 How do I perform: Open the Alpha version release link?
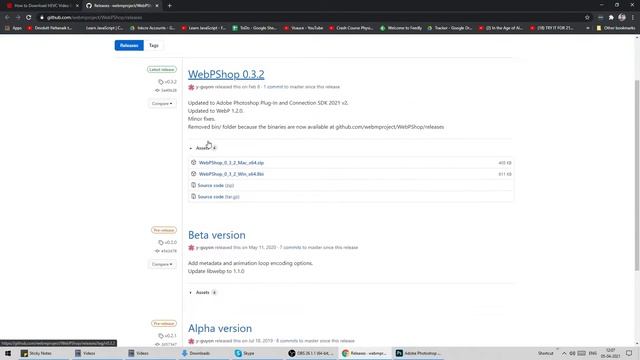(x=220, y=328)
